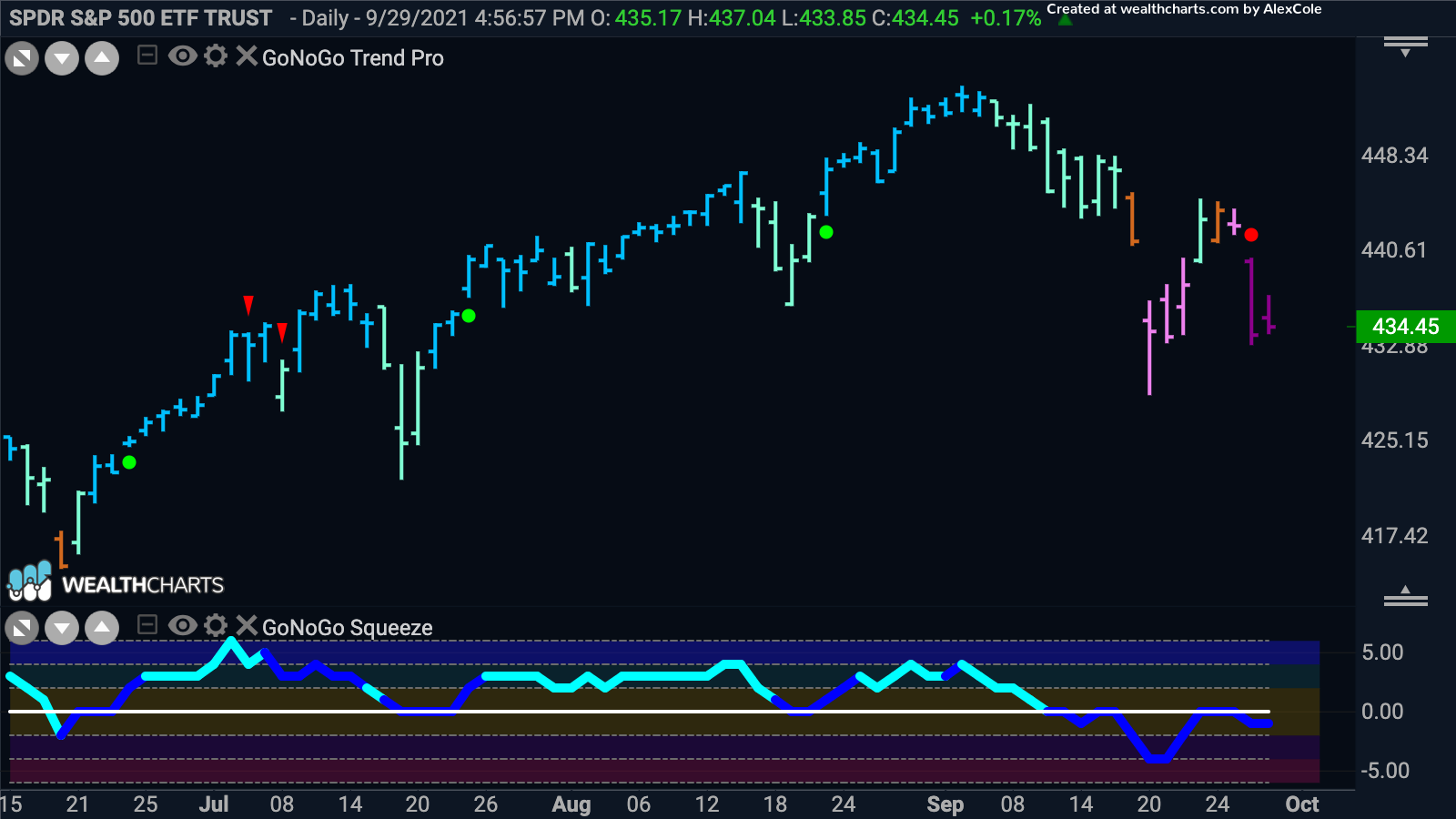1456x819 pixels.
Task: Click the 5.00 squeeze scale label
Action: point(1382,652)
